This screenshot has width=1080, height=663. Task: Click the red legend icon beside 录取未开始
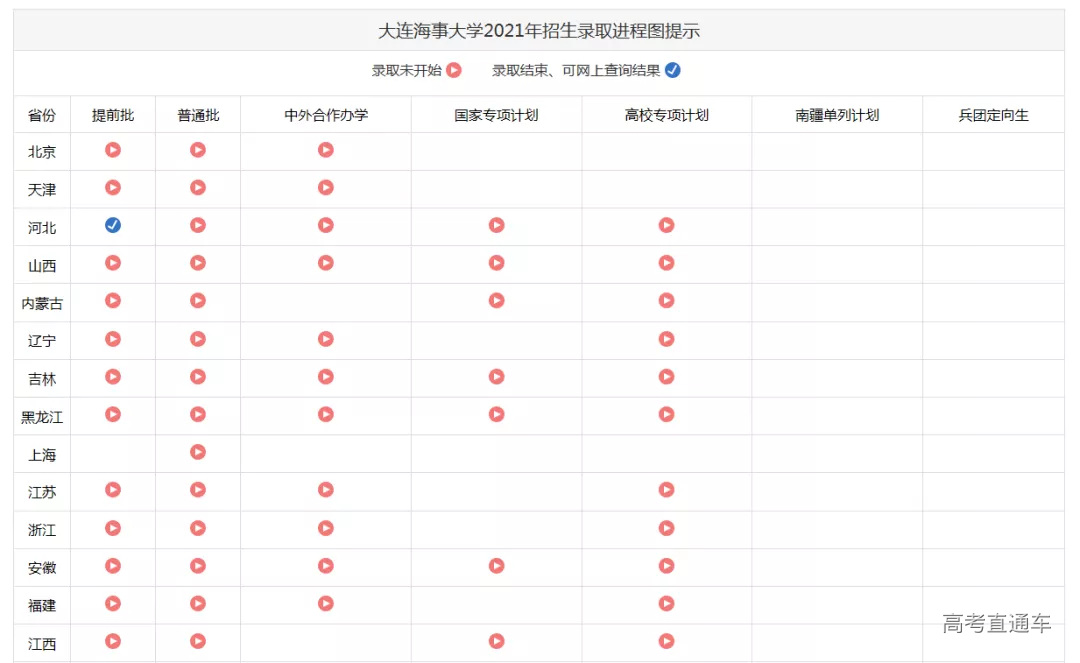pyautogui.click(x=454, y=70)
